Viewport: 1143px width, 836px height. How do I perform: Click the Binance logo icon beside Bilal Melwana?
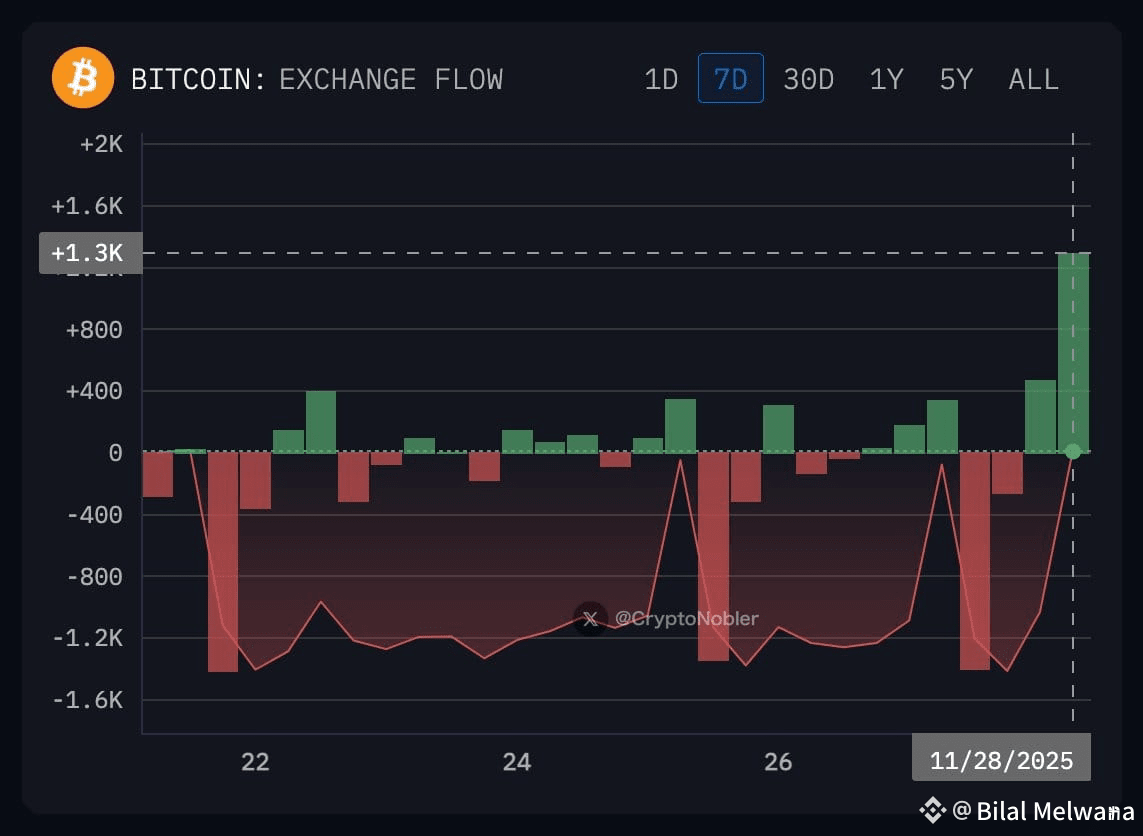point(932,810)
